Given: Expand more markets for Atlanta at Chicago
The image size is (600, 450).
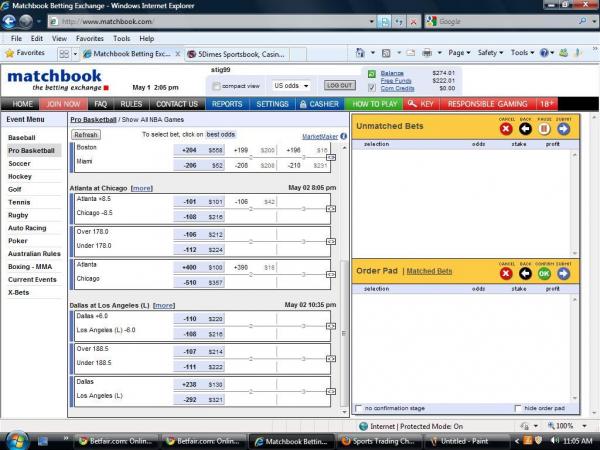Looking at the screenshot, I should pos(142,188).
